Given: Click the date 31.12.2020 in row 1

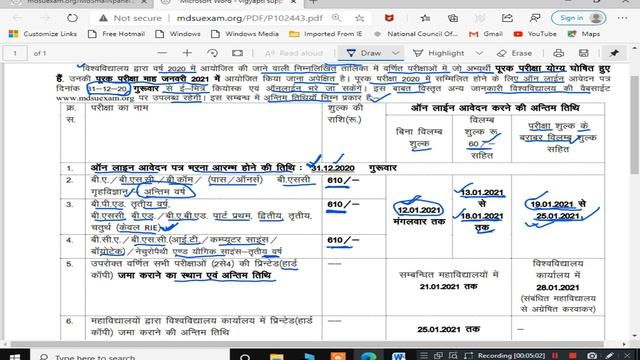Looking at the screenshot, I should (333, 168).
